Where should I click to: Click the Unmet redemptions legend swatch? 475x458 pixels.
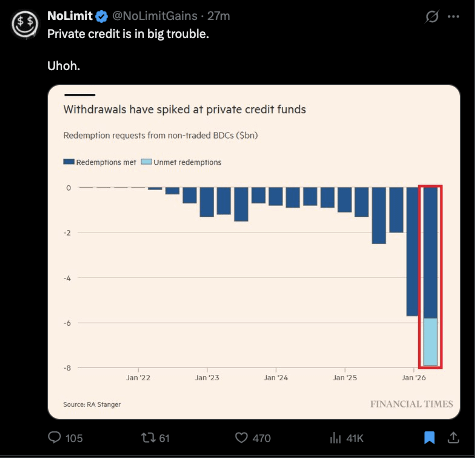[146, 162]
